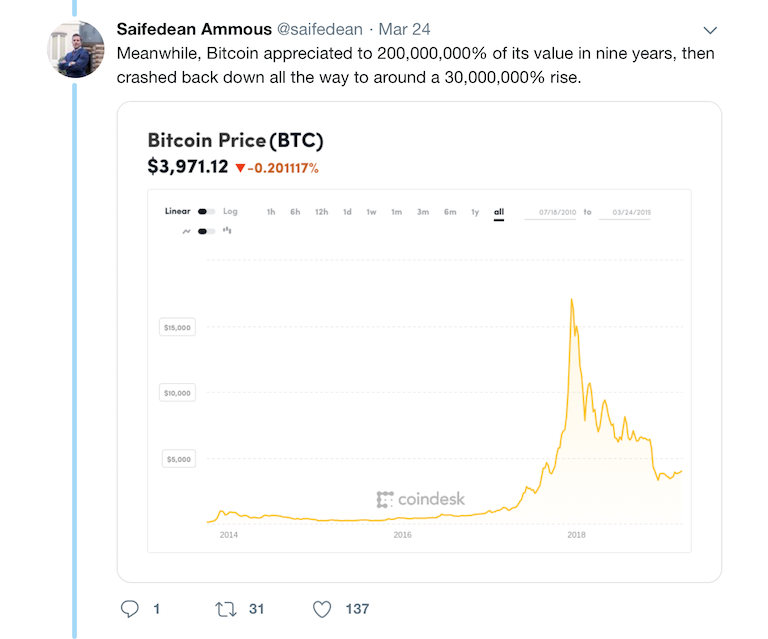Image resolution: width=768 pixels, height=639 pixels.
Task: Like the tweet with the heart icon
Action: point(322,609)
